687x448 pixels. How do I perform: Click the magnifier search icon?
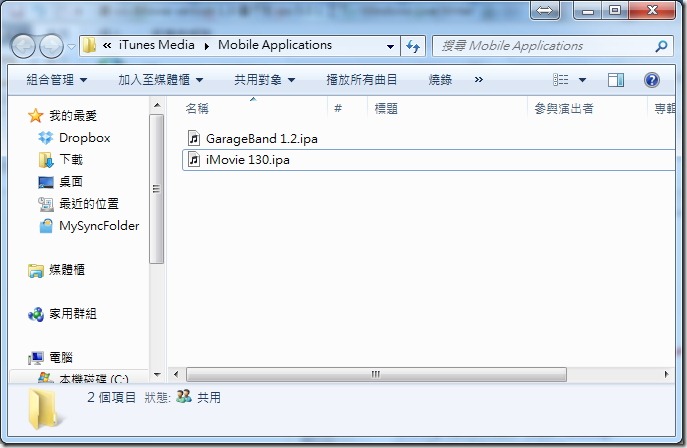[662, 46]
